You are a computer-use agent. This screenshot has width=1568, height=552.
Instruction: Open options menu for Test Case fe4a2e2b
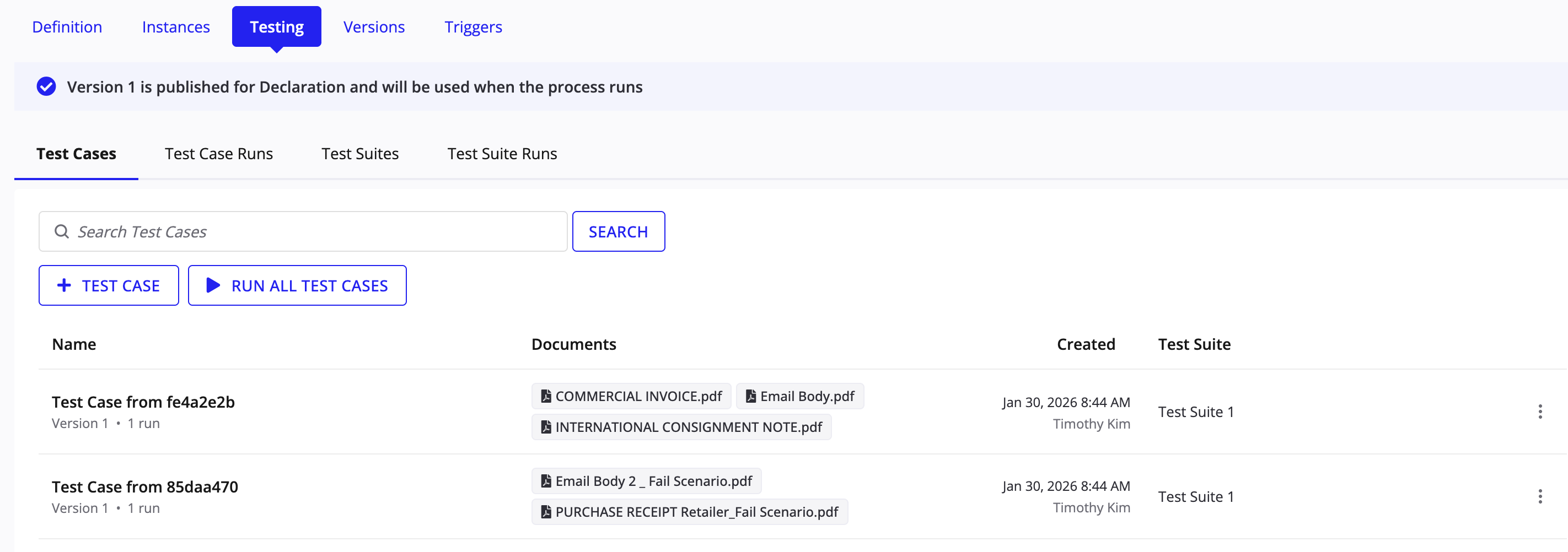[1540, 412]
